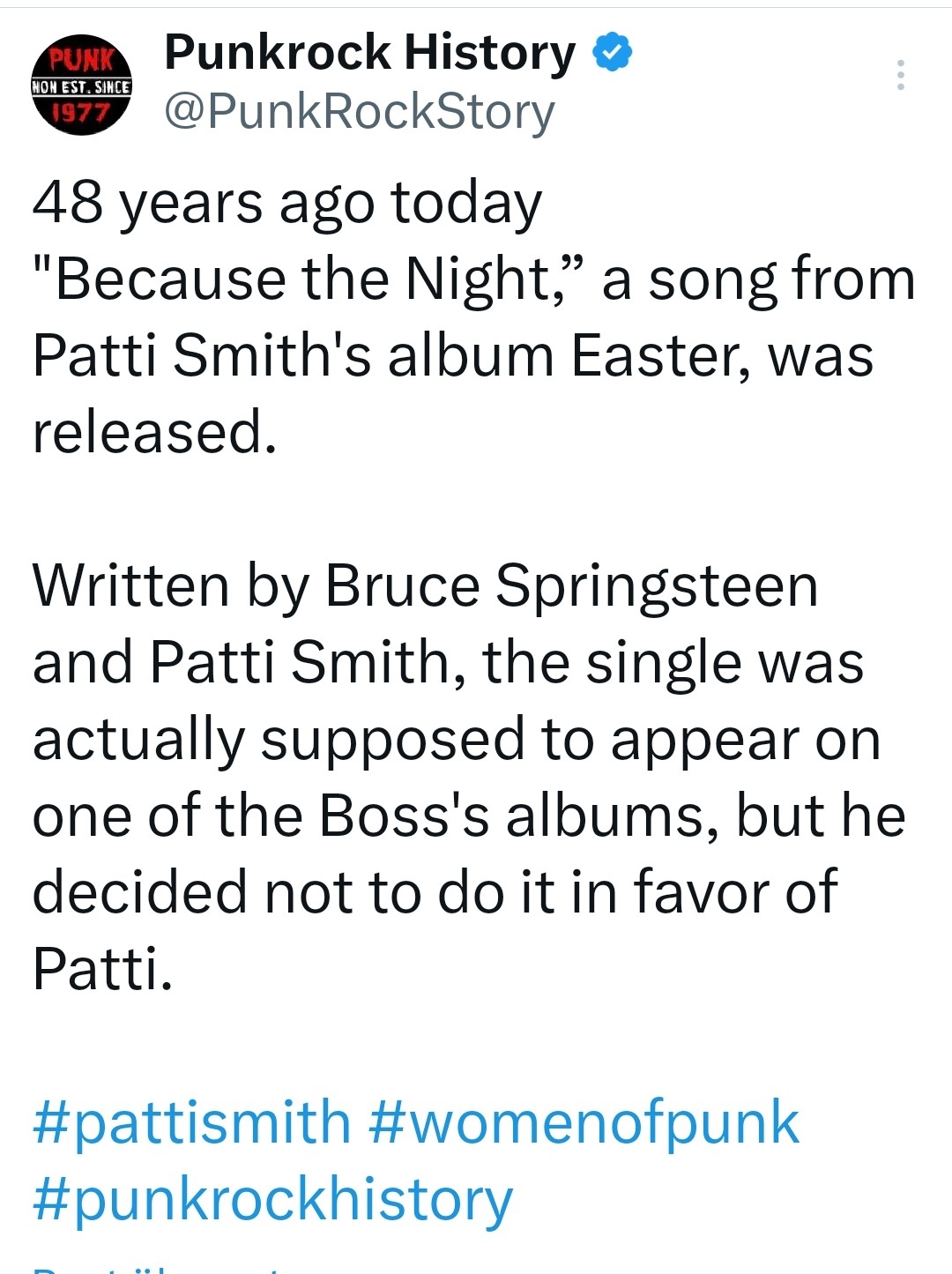
Task: Click the cut-off translate post link
Action: coord(159,1268)
